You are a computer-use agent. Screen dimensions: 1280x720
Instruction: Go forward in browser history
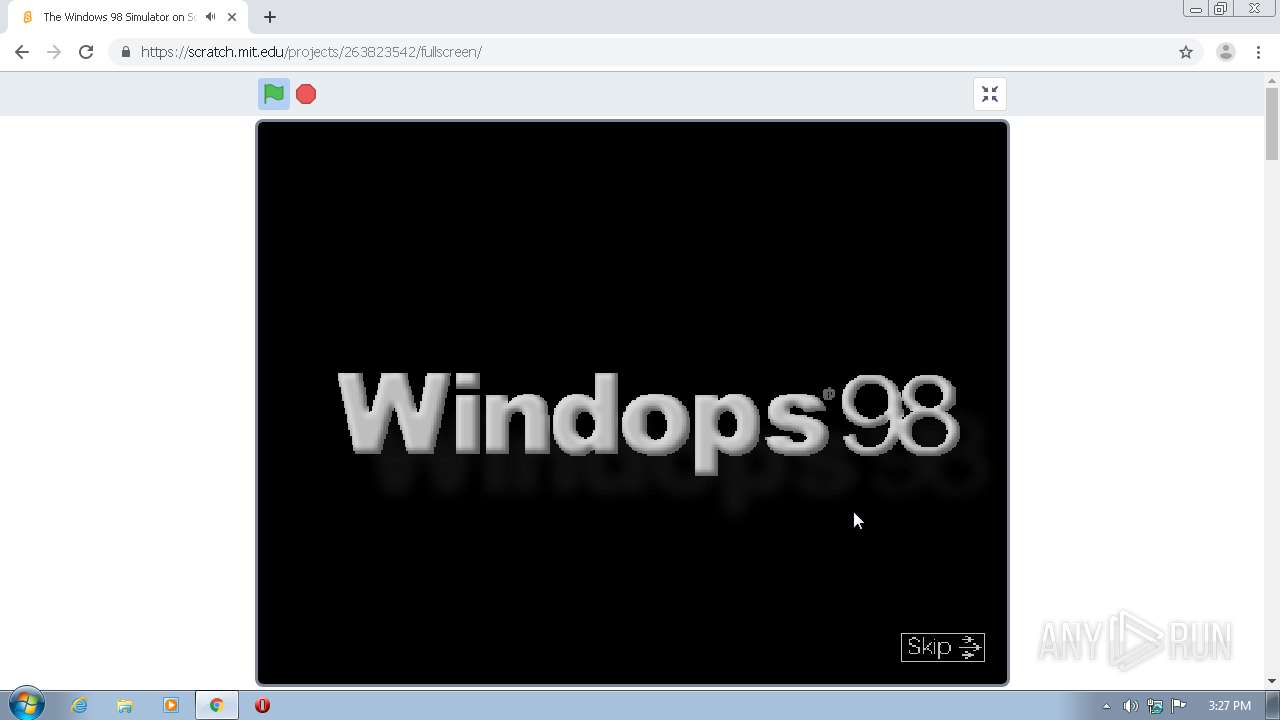tap(54, 52)
